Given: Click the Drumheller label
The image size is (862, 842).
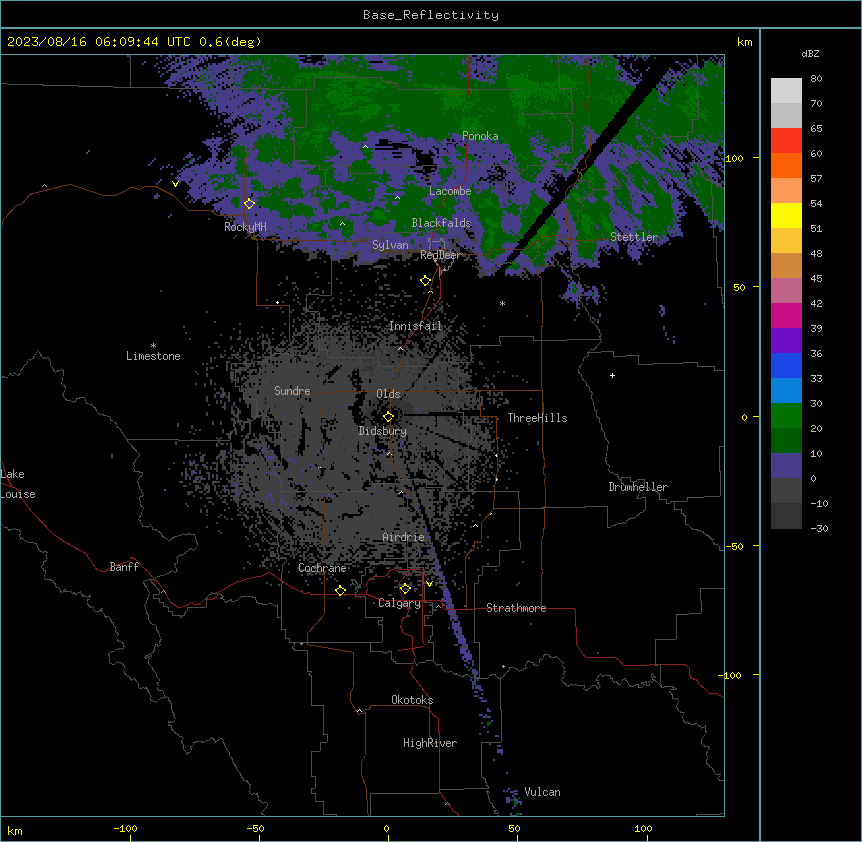Looking at the screenshot, I should 638,487.
